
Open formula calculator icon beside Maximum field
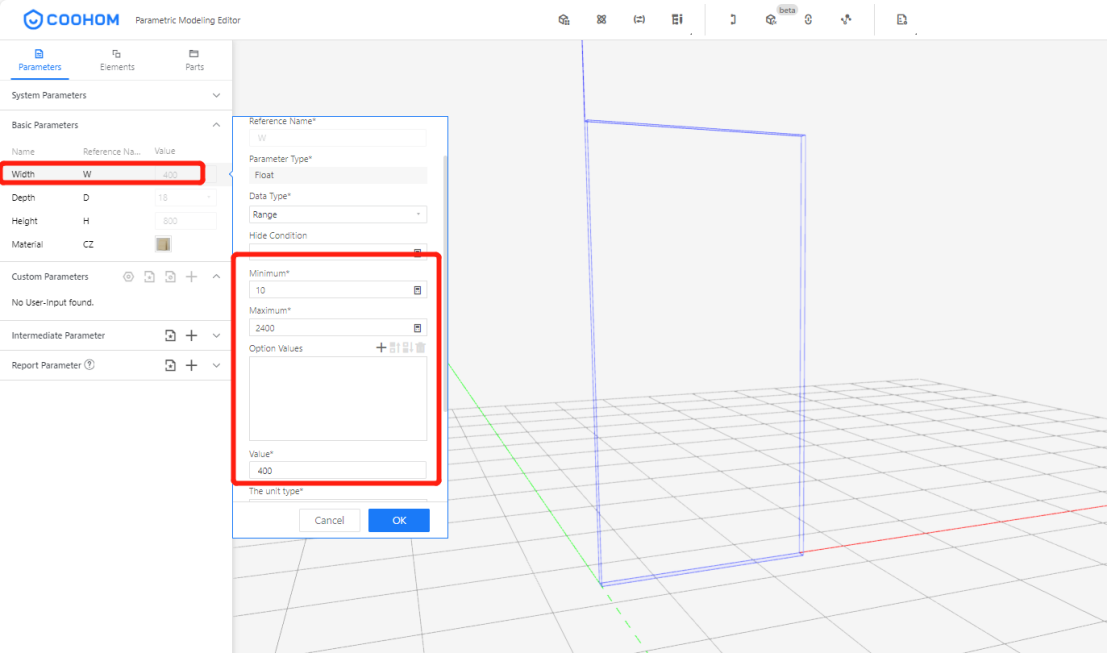coord(417,328)
